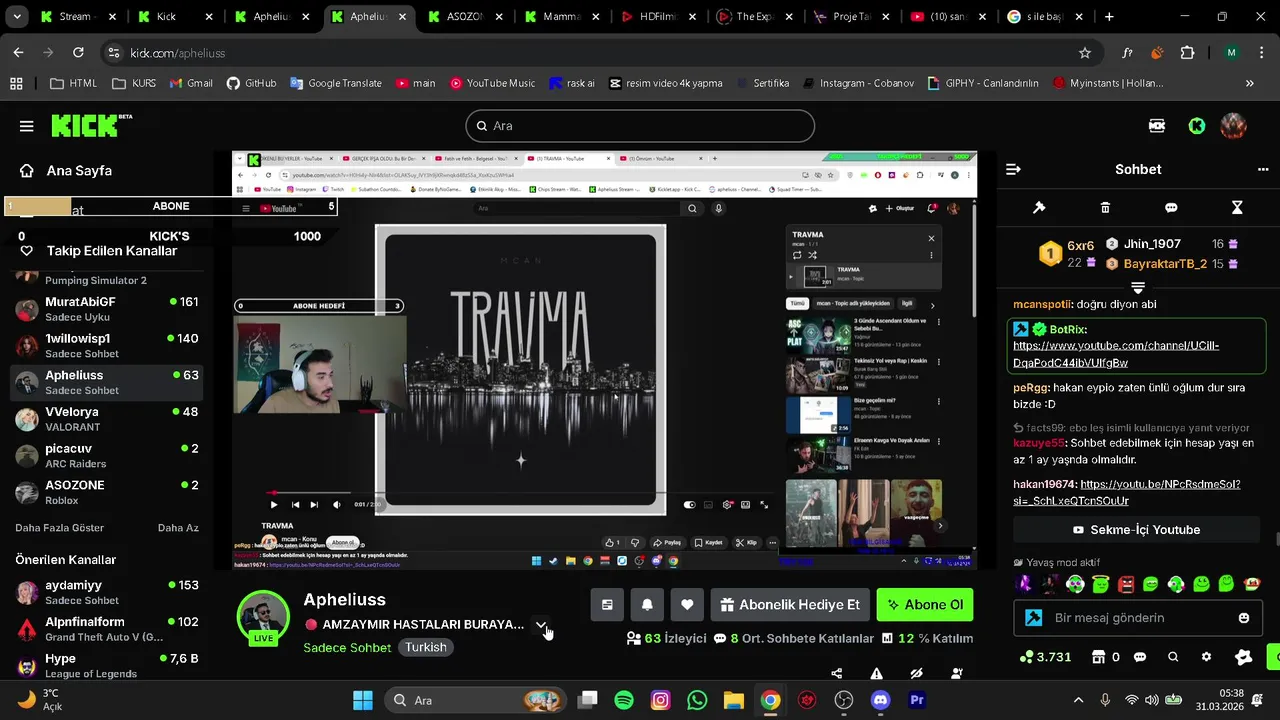Toggle follow heart for Apheliuss
Image resolution: width=1280 pixels, height=720 pixels.
pos(687,605)
